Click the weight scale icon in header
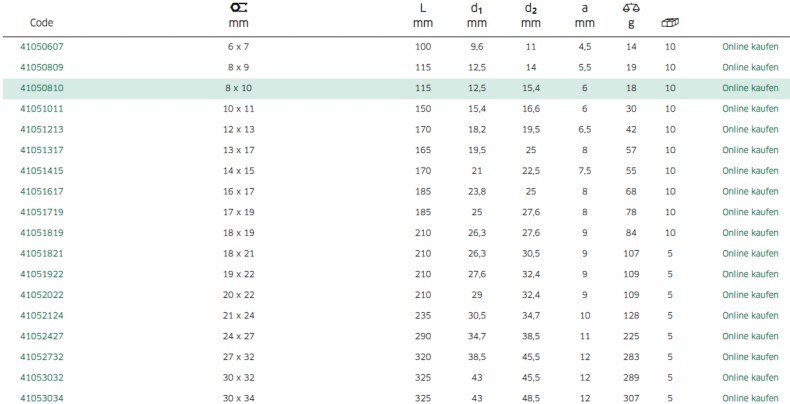Viewport: 790px width, 404px height. (x=631, y=8)
